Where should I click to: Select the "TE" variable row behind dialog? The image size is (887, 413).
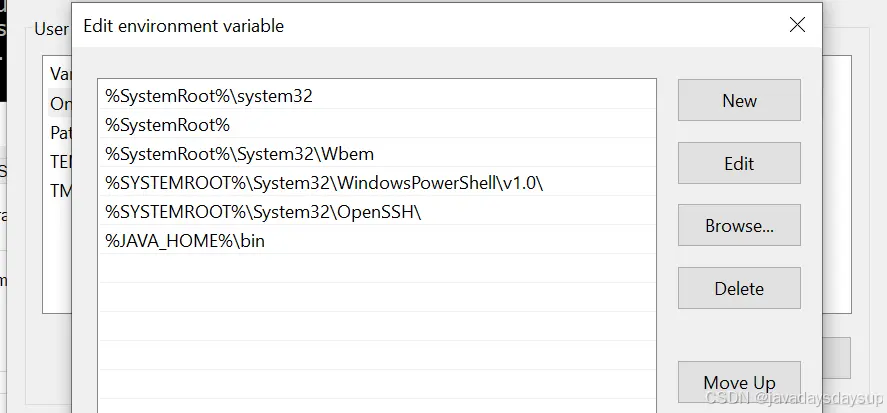[60, 161]
